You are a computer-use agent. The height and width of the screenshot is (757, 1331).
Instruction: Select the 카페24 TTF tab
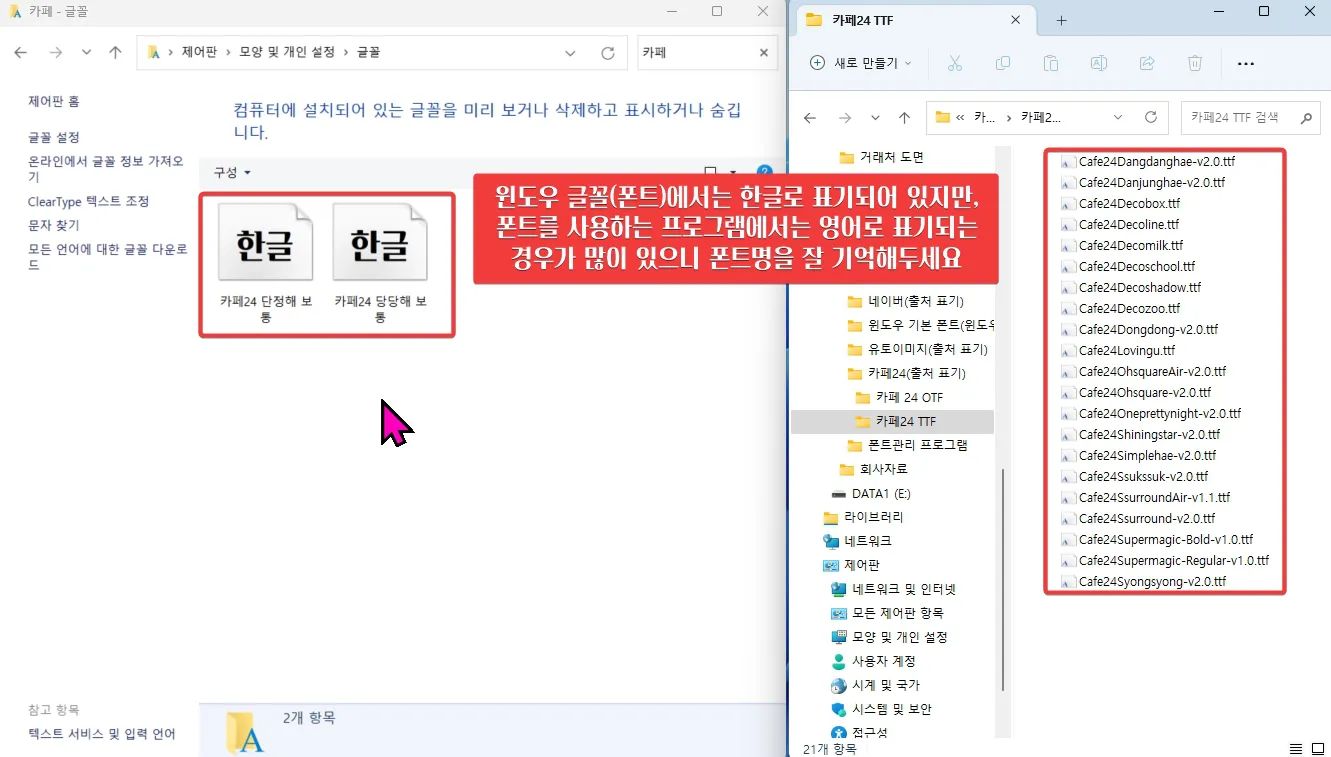(x=914, y=20)
